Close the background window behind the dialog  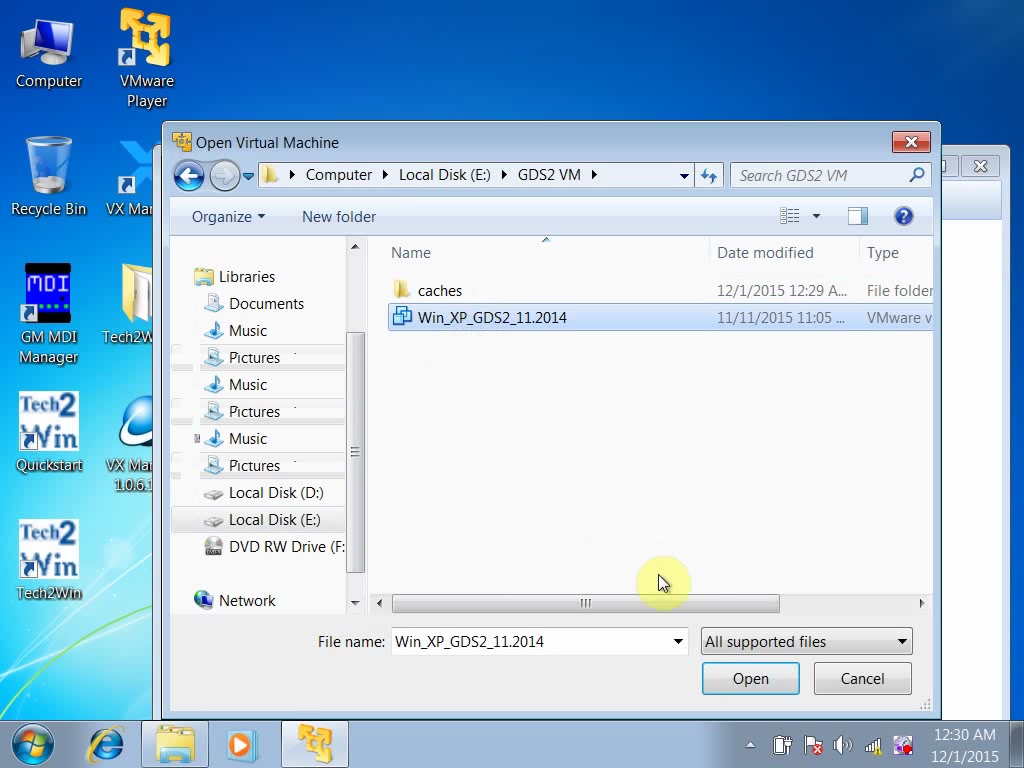click(x=980, y=166)
